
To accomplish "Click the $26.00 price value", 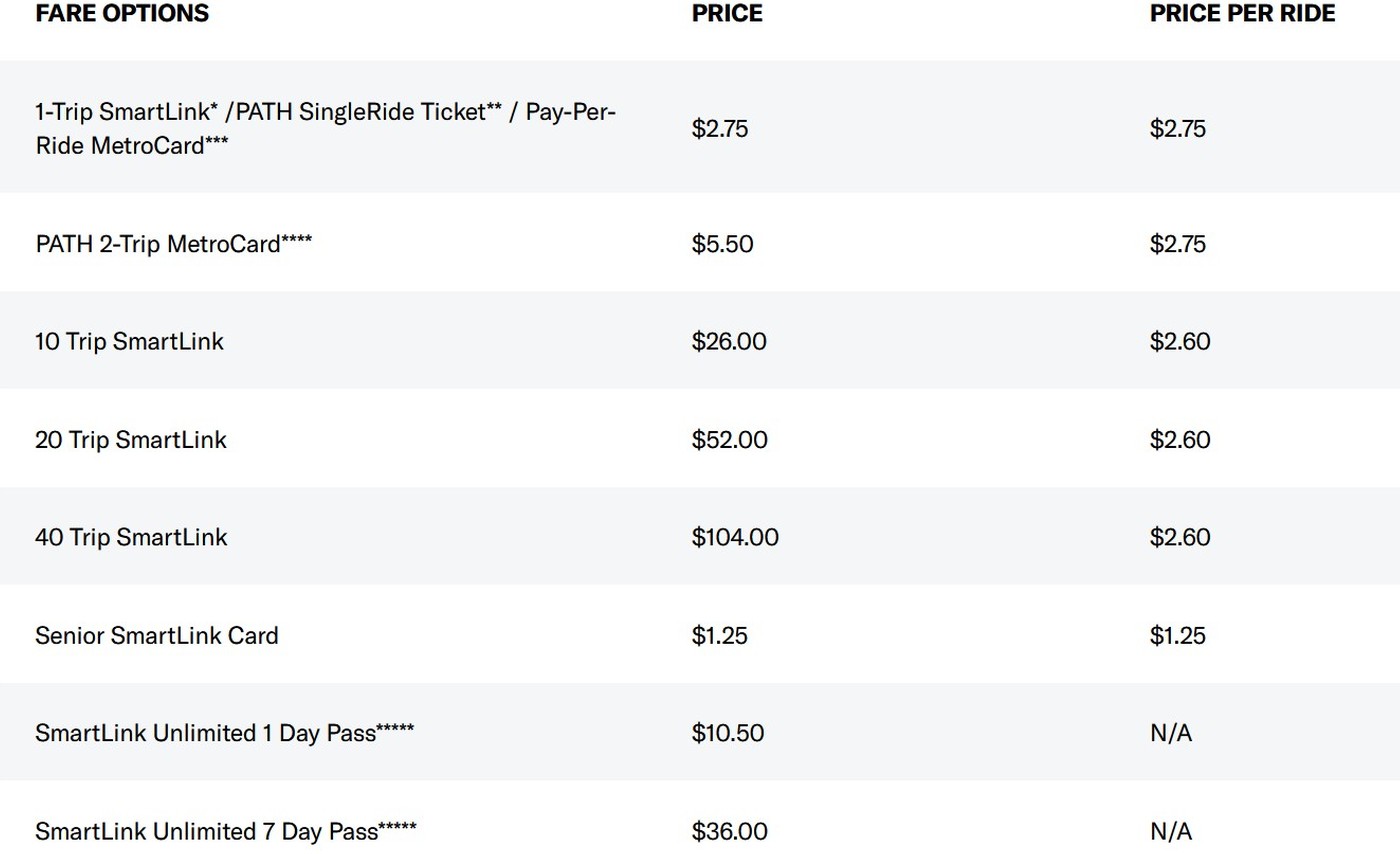I will click(x=729, y=341).
